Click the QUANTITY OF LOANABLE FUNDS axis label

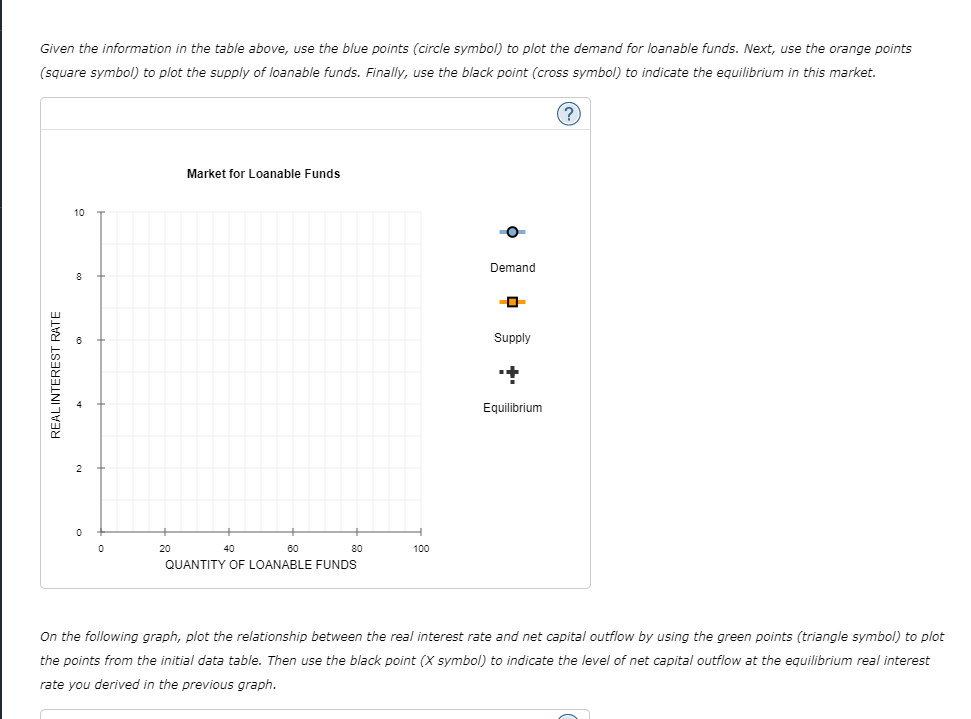[x=262, y=564]
